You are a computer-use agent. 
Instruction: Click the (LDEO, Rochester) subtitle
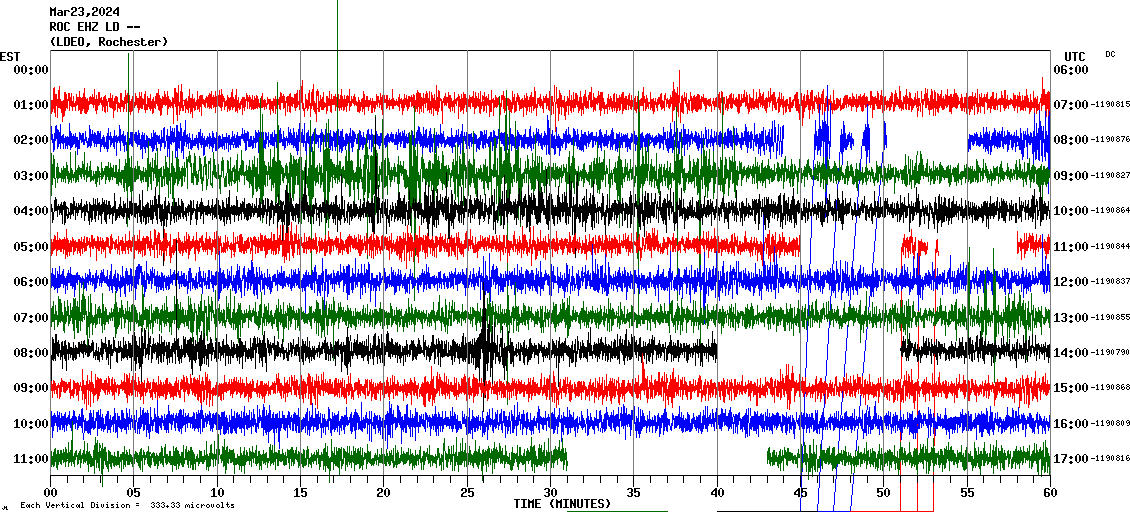(x=108, y=42)
